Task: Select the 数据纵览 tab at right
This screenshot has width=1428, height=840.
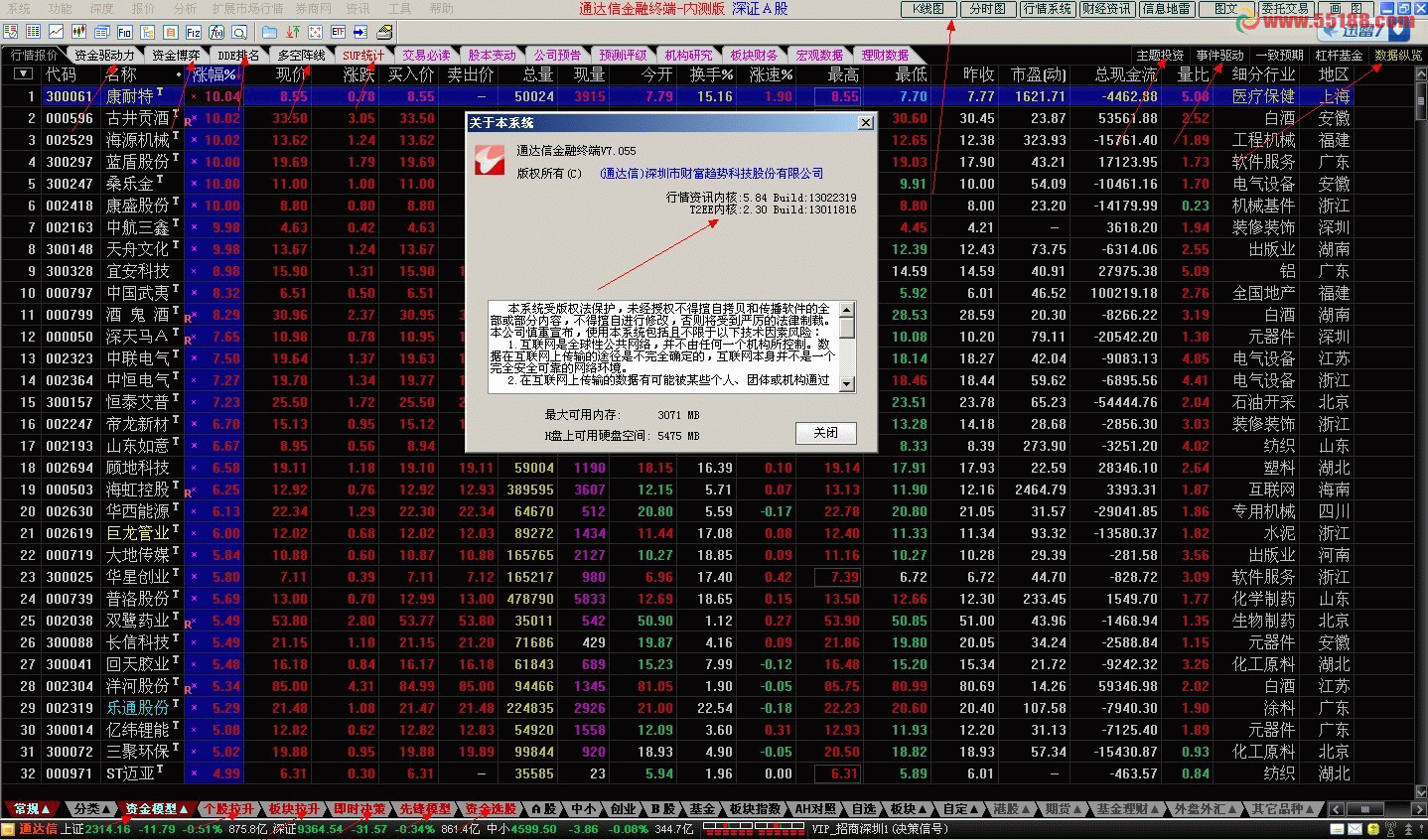Action: click(x=1397, y=56)
